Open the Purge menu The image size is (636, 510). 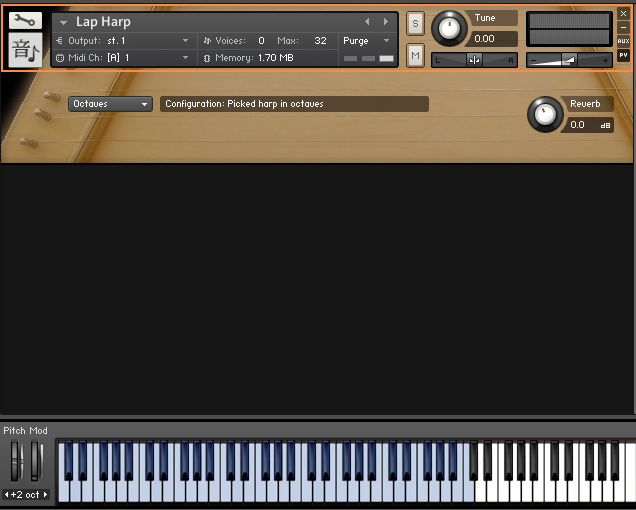(366, 41)
